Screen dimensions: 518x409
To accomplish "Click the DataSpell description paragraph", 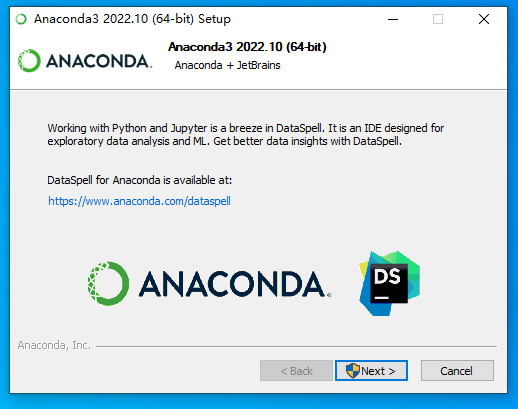I will pyautogui.click(x=246, y=135).
